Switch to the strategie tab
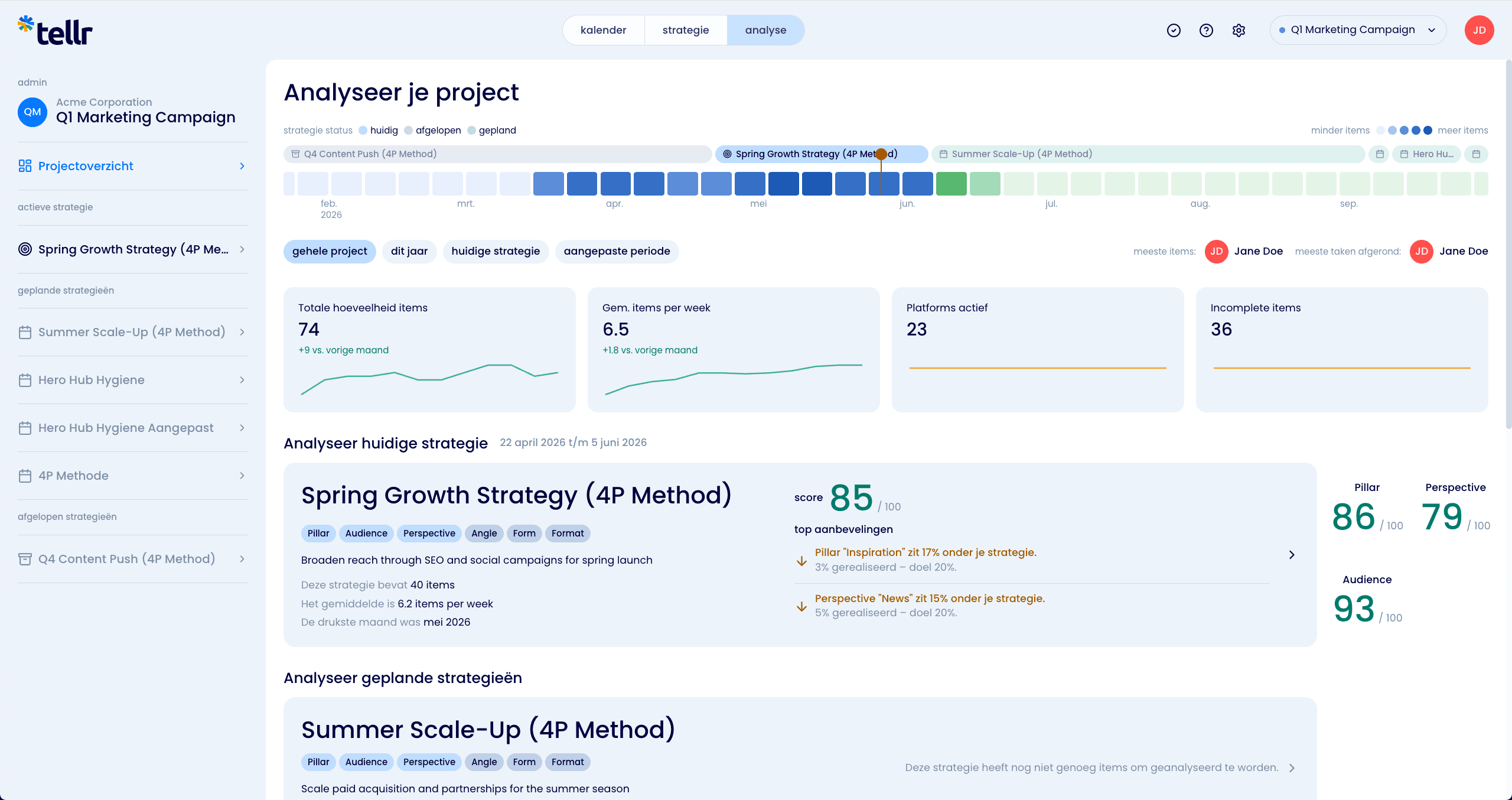Screen dimensions: 1512x800 pyautogui.click(x=686, y=30)
